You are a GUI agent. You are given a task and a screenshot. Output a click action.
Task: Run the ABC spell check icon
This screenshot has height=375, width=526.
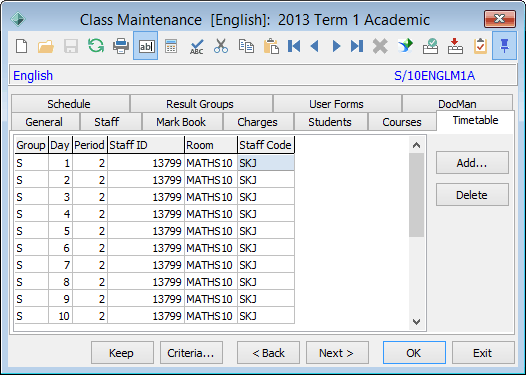197,46
